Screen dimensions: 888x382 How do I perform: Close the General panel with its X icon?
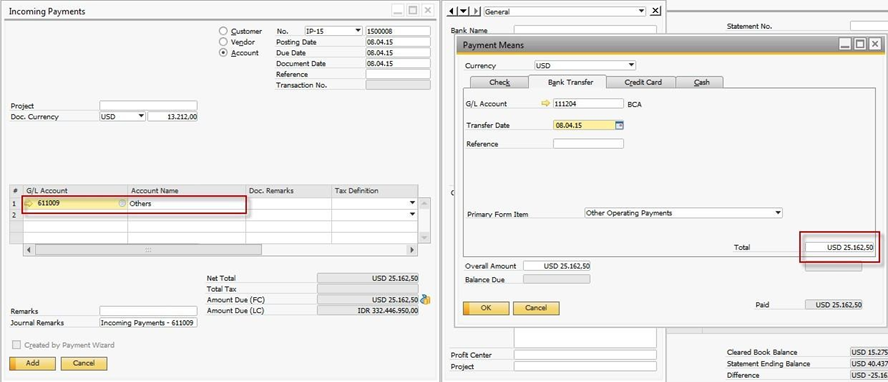[655, 11]
